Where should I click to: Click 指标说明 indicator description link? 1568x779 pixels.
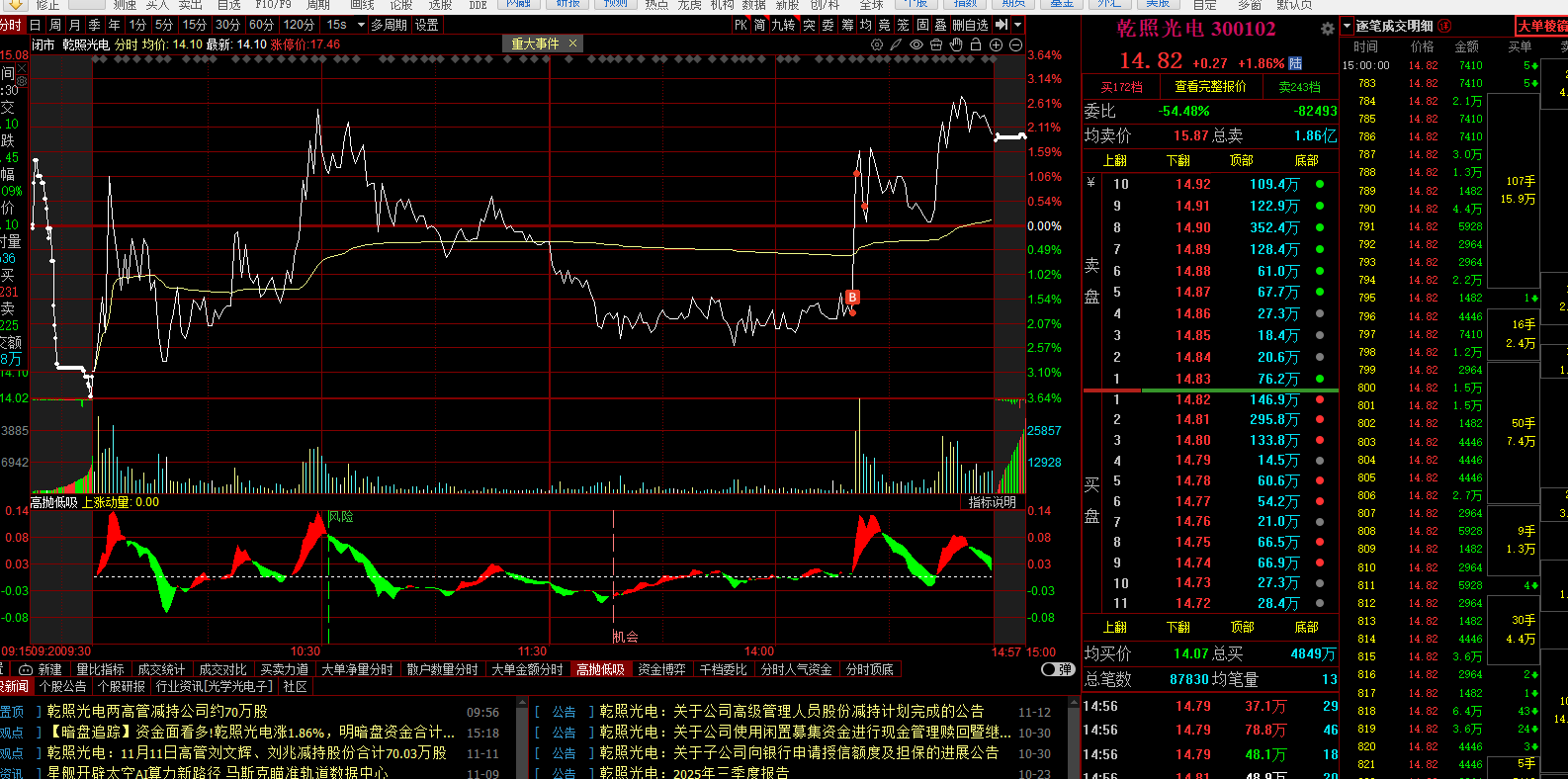click(992, 502)
